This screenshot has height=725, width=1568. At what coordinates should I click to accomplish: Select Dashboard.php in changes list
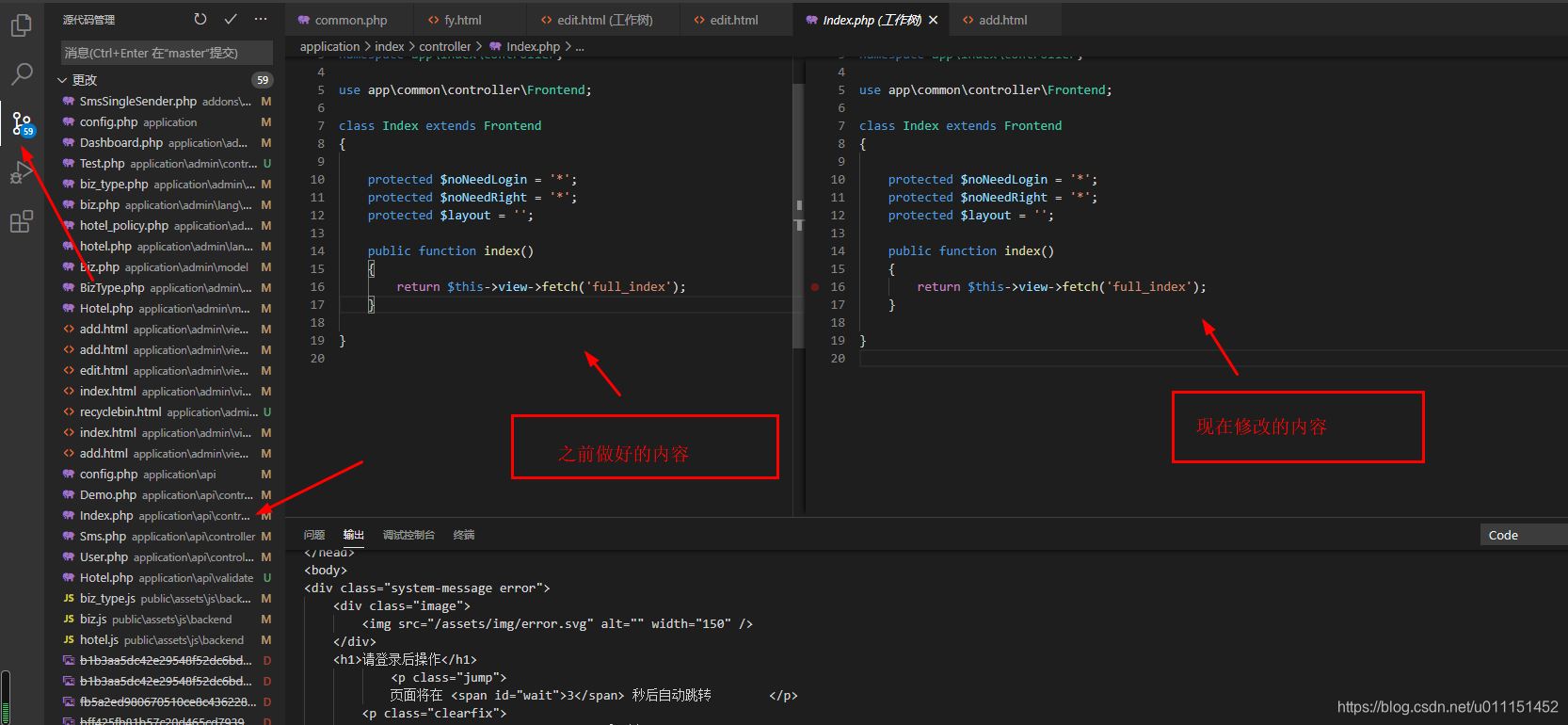[x=165, y=143]
